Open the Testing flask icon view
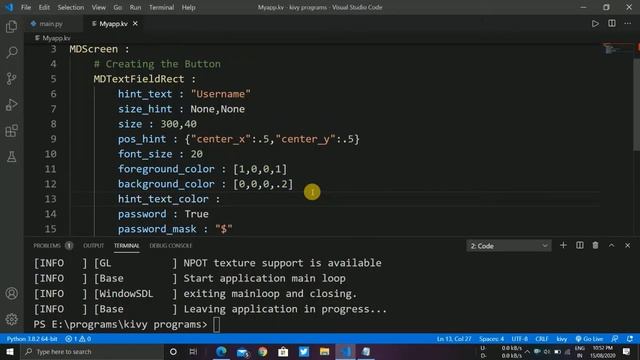The image size is (640, 360). pyautogui.click(x=11, y=157)
